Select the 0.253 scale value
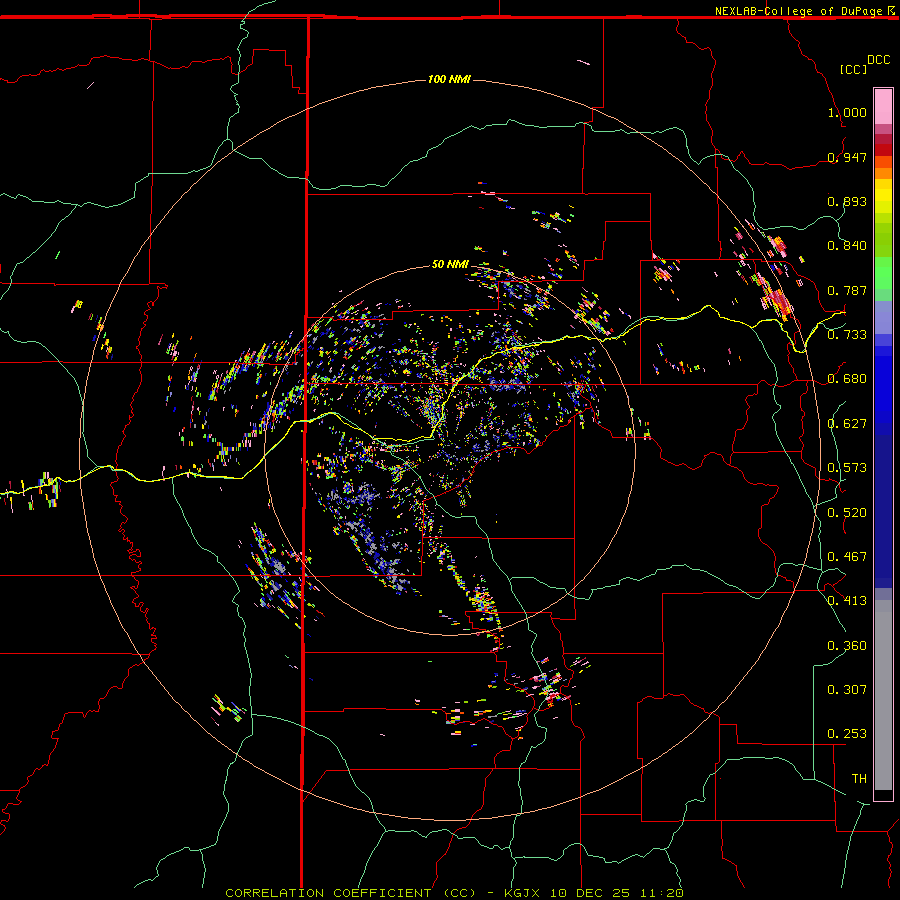The height and width of the screenshot is (900, 900). tap(847, 734)
